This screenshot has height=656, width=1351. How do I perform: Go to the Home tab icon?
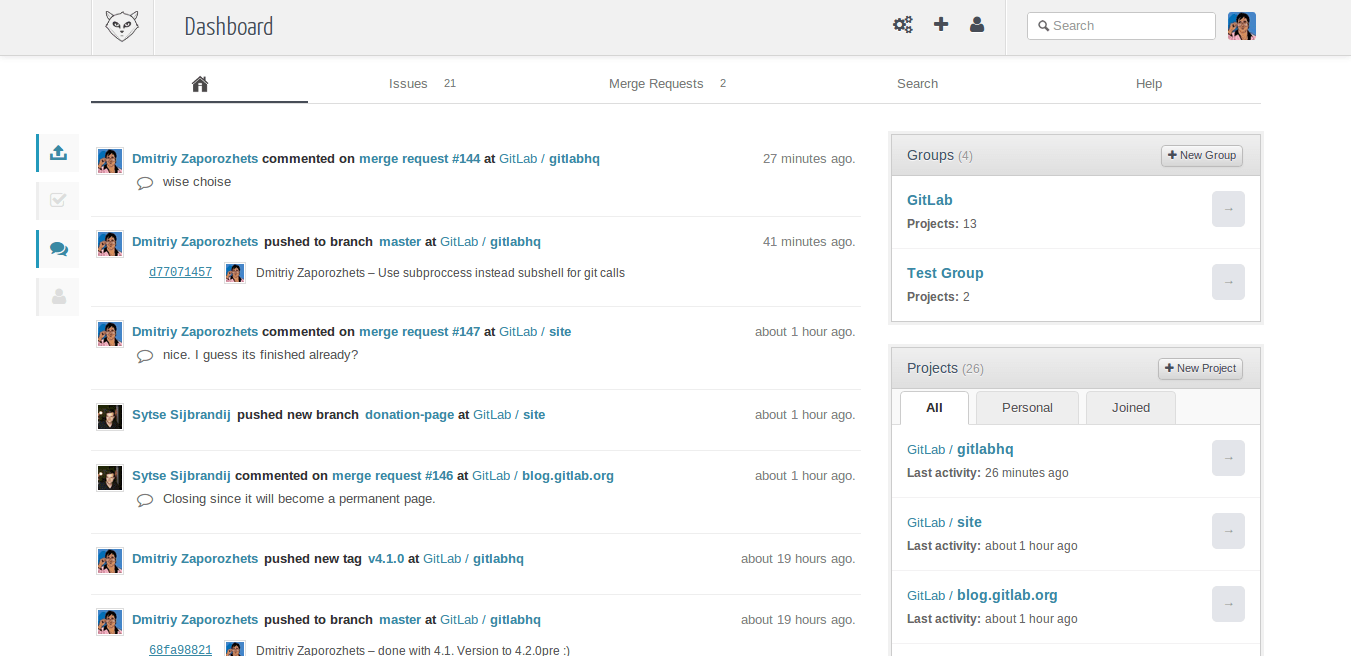pos(199,84)
